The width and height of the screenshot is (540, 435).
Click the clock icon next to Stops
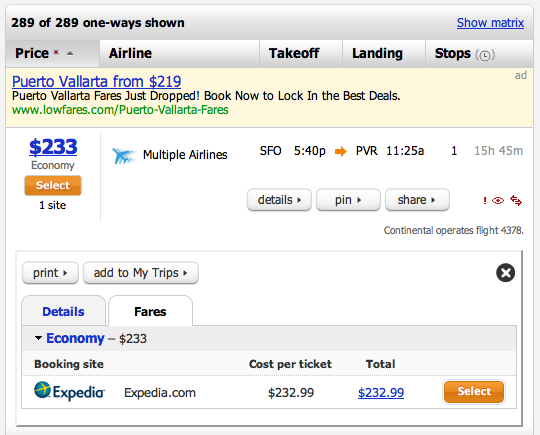485,55
